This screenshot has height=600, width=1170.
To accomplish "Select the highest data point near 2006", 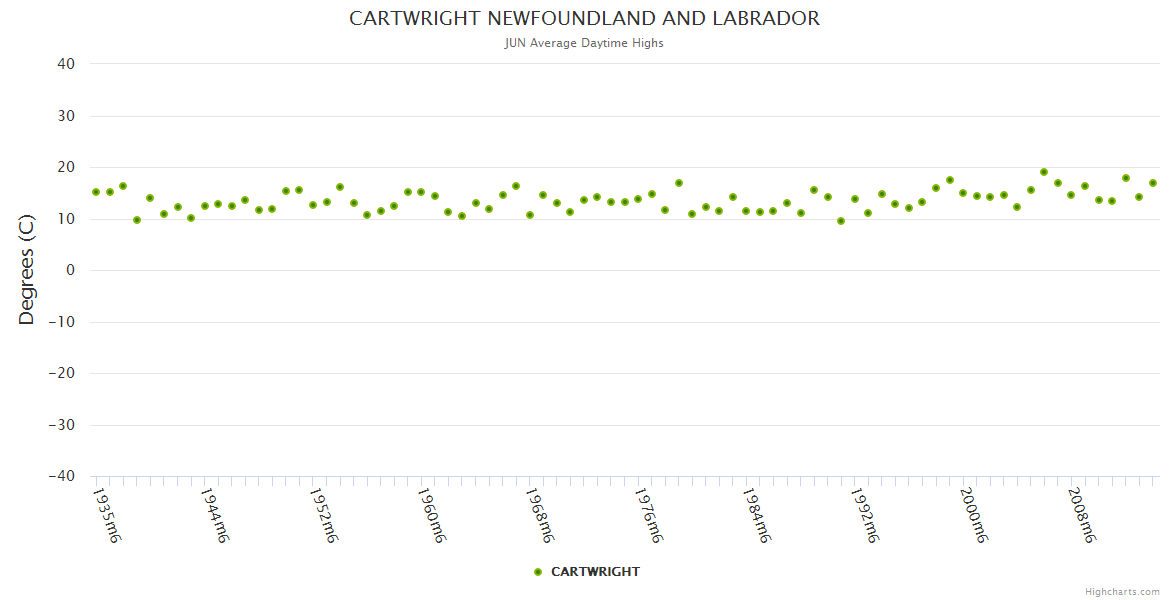I will click(1044, 172).
